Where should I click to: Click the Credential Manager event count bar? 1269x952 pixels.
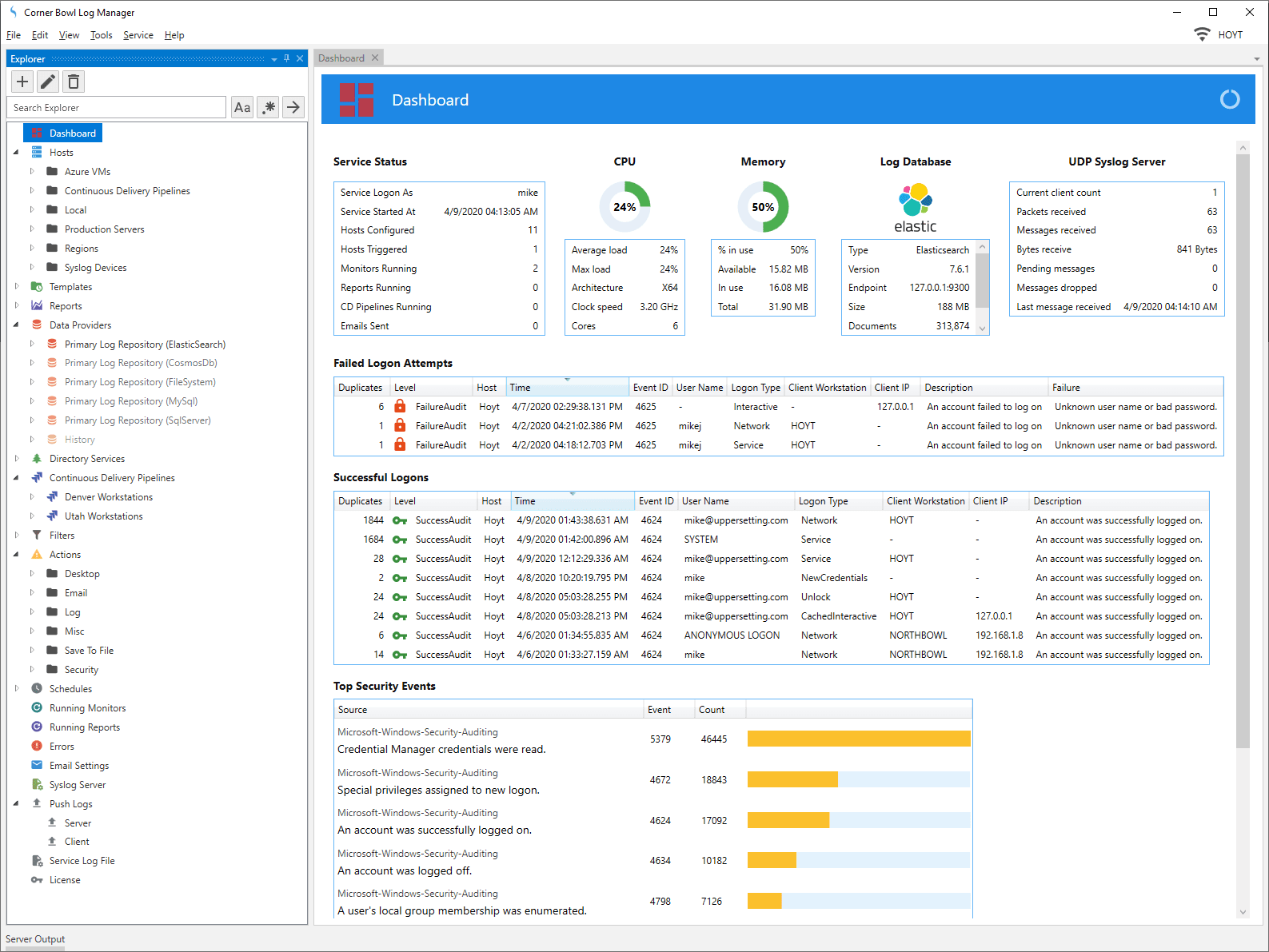[x=858, y=739]
